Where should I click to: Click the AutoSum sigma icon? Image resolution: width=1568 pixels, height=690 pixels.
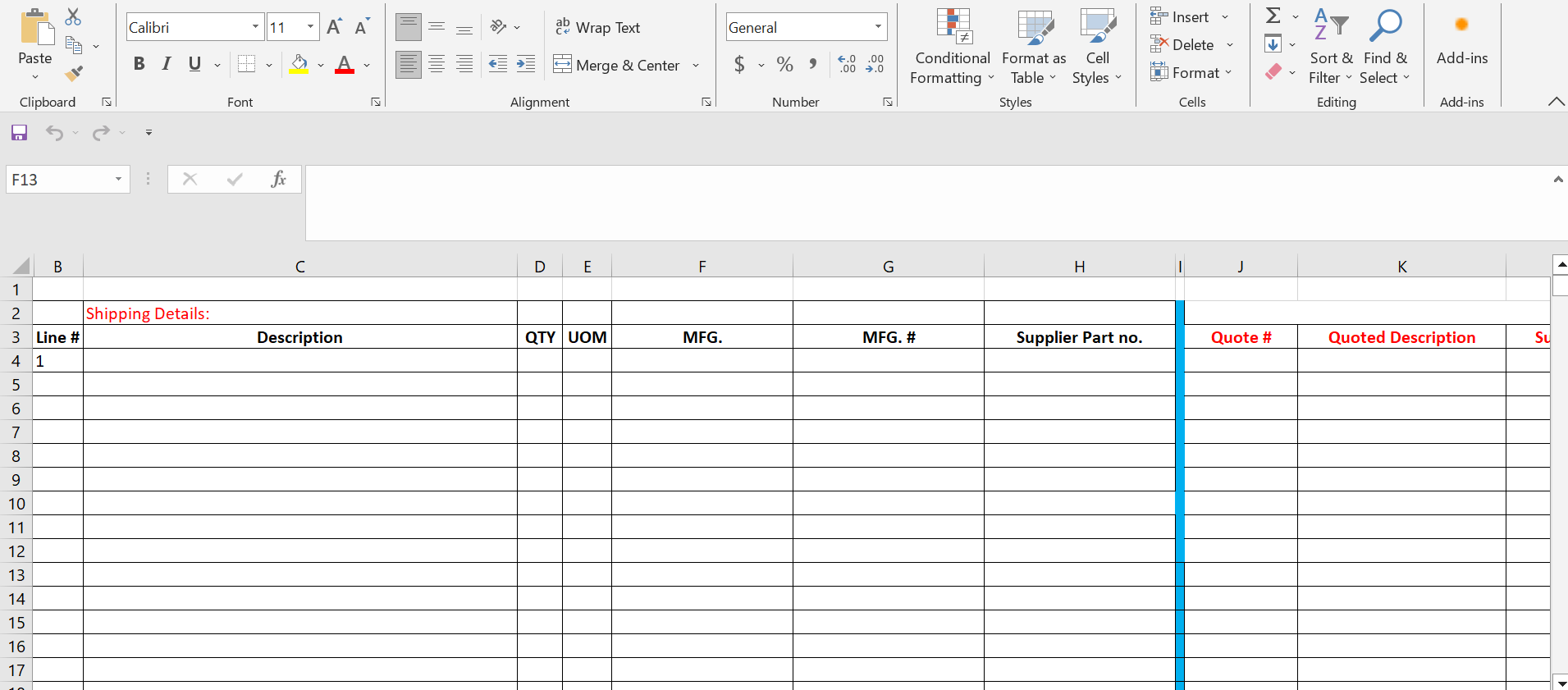[x=1273, y=16]
